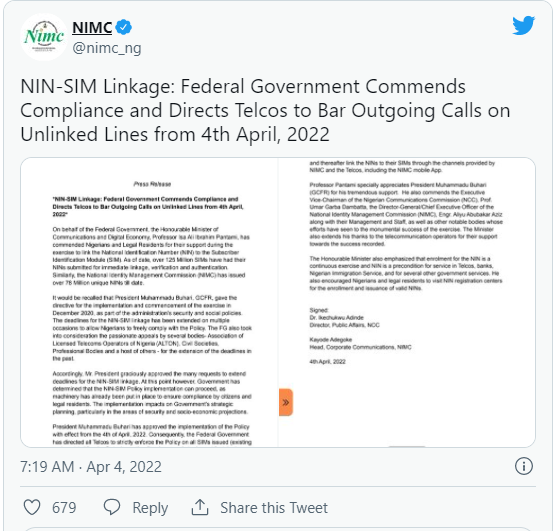556x531 pixels.
Task: Open the NIMC profile avatar
Action: [44, 37]
